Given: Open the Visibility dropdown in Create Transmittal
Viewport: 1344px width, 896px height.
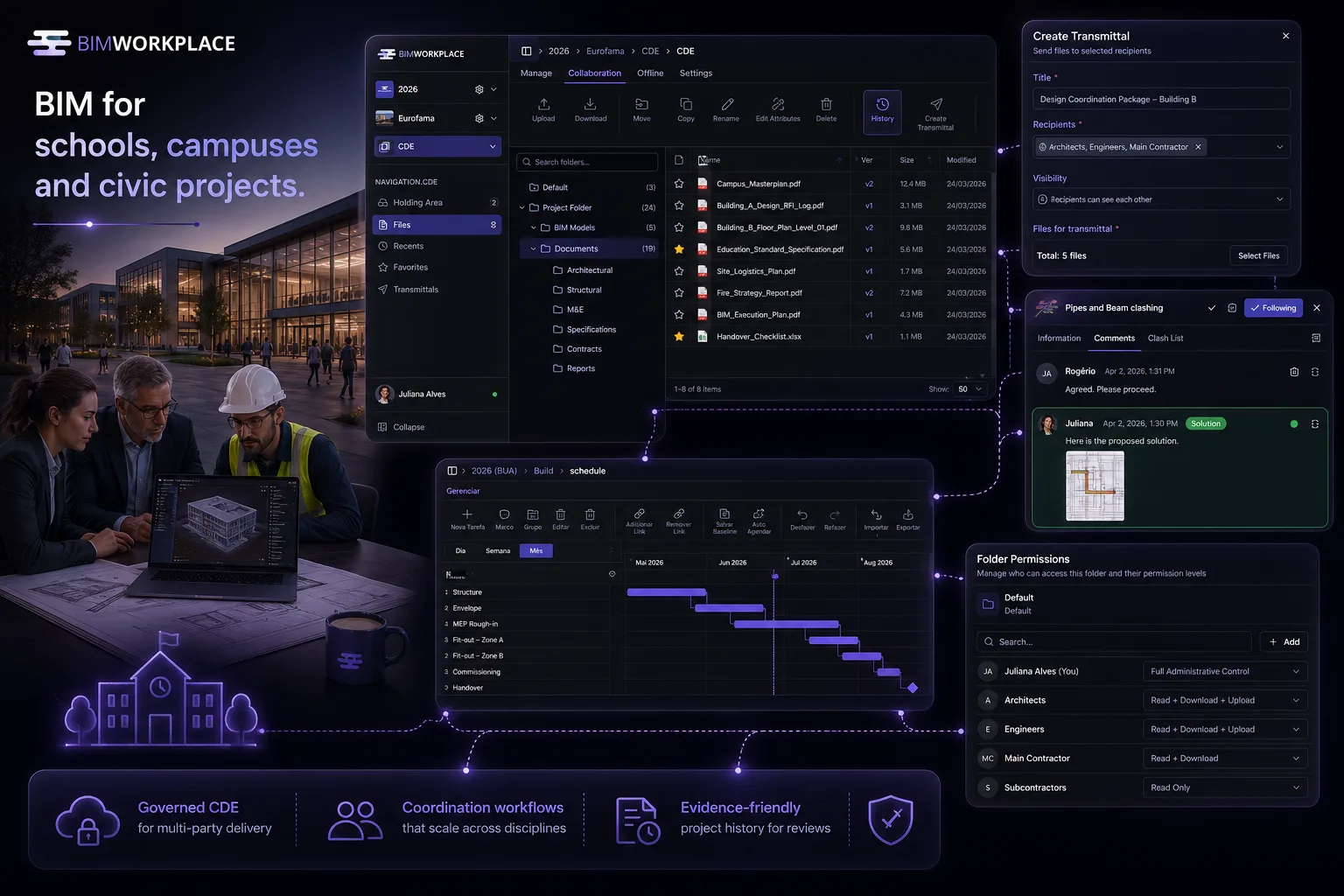Looking at the screenshot, I should click(1161, 199).
